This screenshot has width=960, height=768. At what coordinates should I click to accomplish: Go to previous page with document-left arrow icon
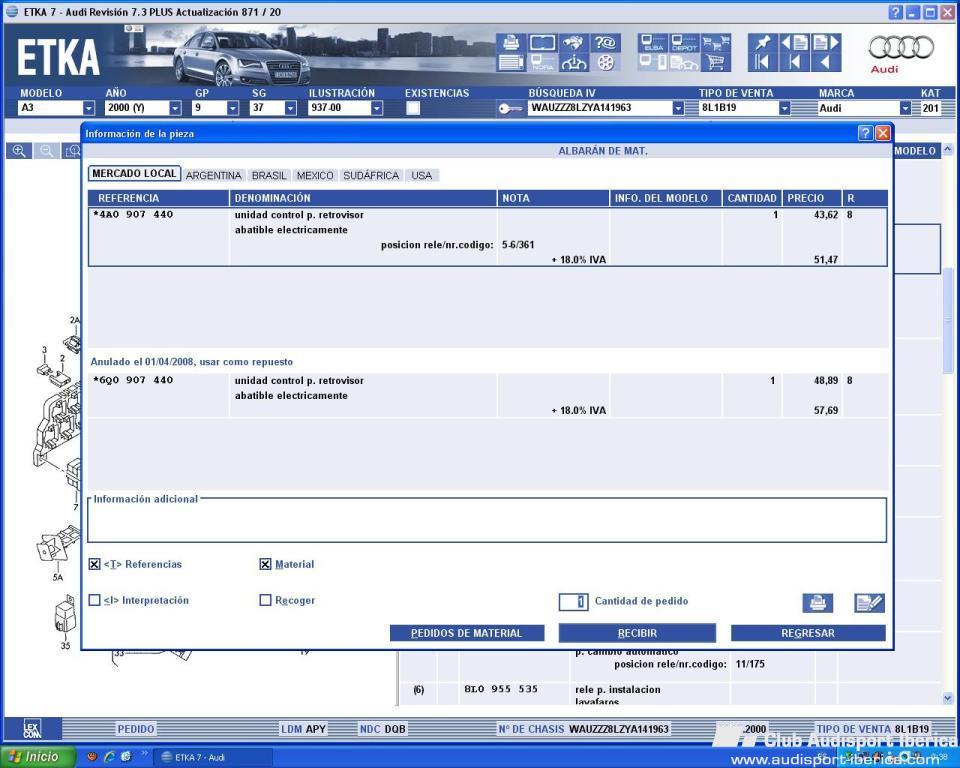pos(794,43)
